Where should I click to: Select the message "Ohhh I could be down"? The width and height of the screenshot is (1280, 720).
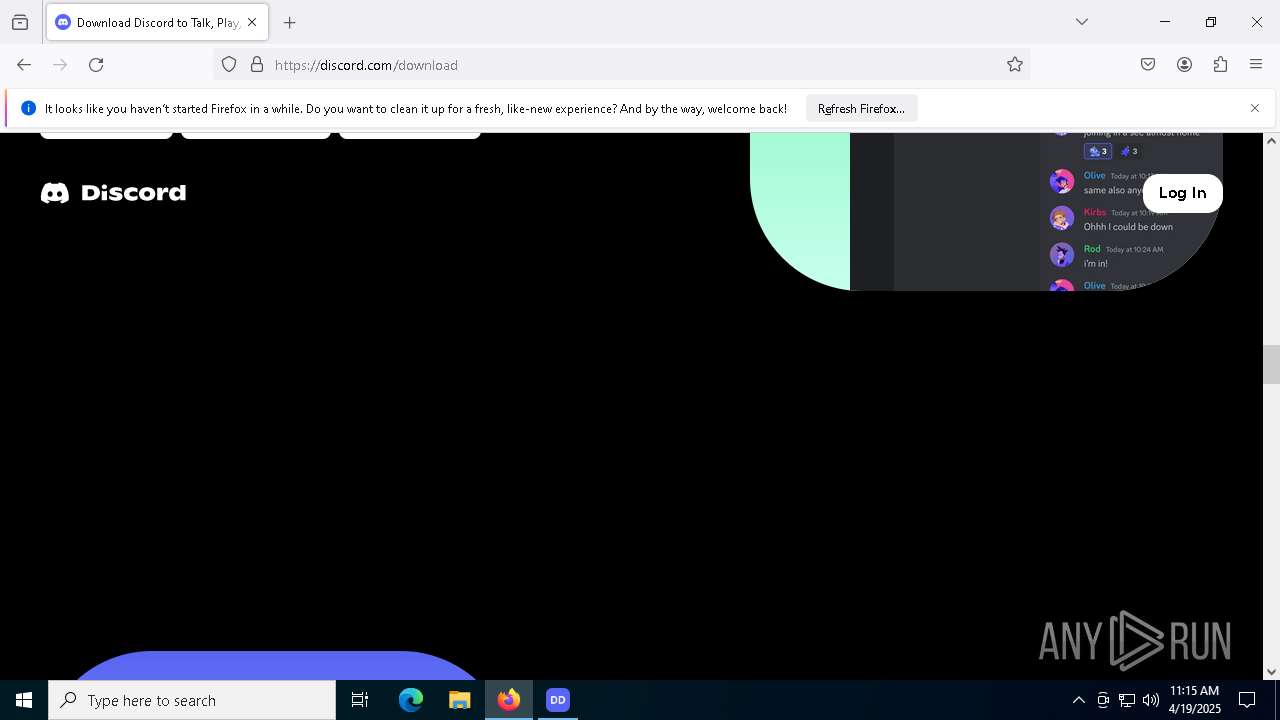coord(1128,227)
